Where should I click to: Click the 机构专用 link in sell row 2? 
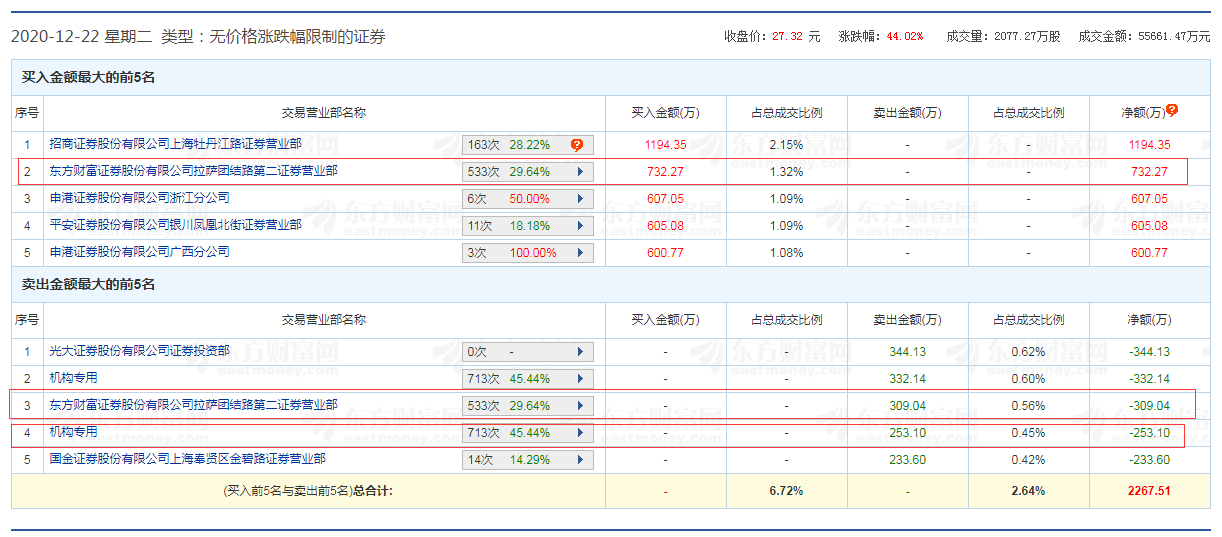[x=74, y=378]
